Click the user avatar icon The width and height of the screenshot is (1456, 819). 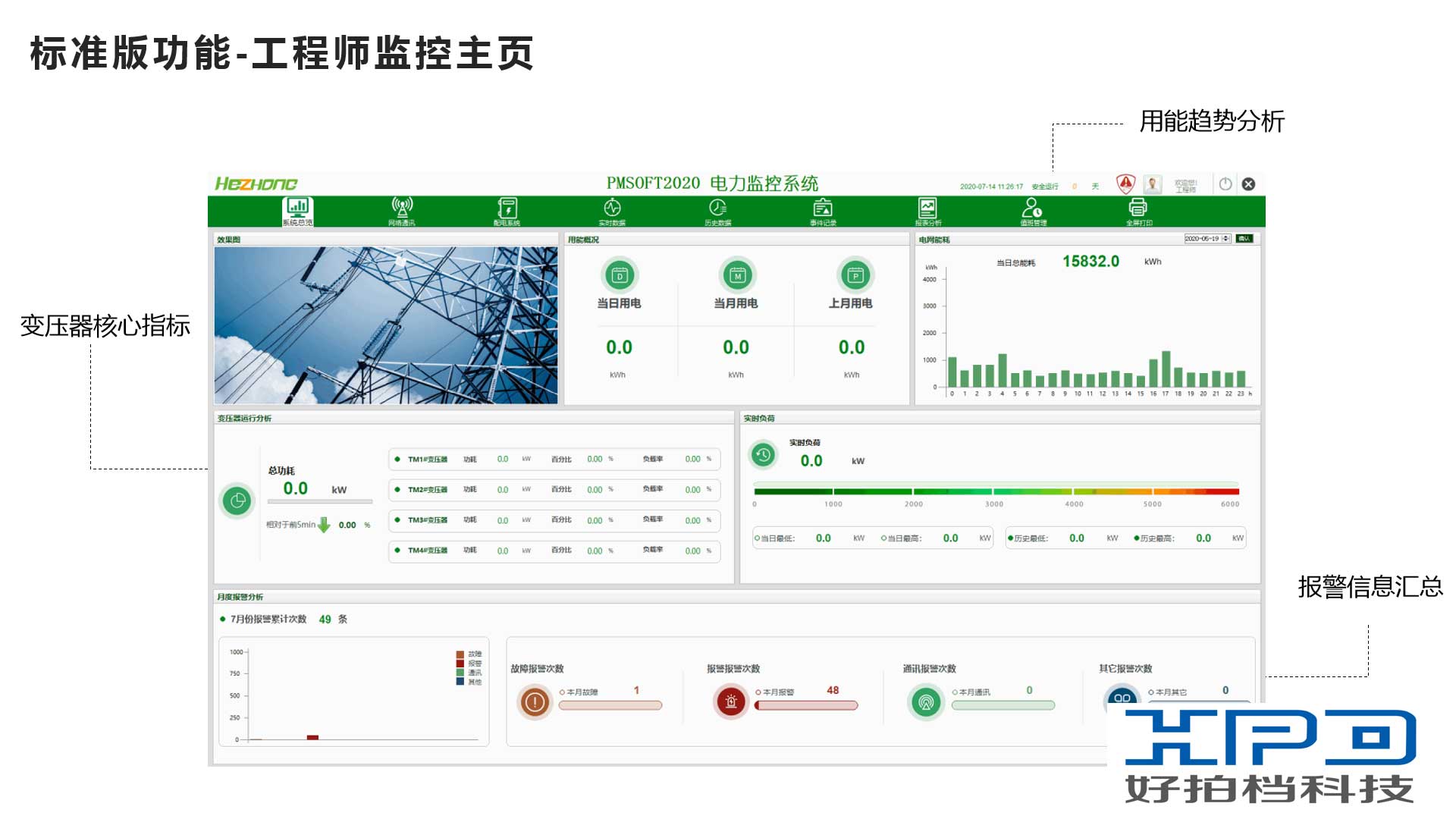[x=1153, y=184]
